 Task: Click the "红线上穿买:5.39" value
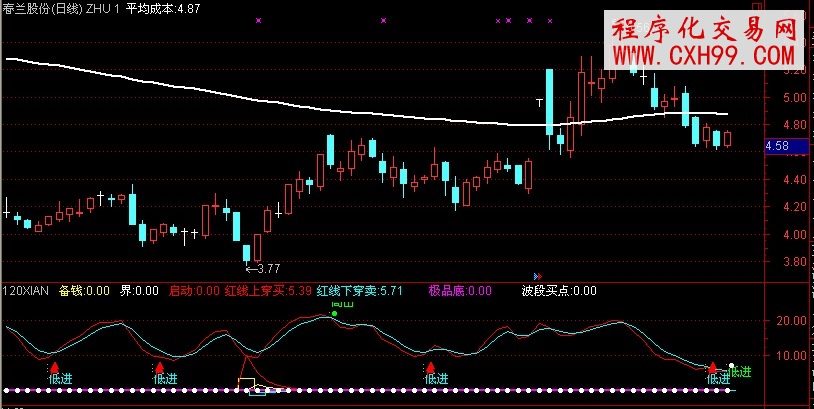pos(269,291)
